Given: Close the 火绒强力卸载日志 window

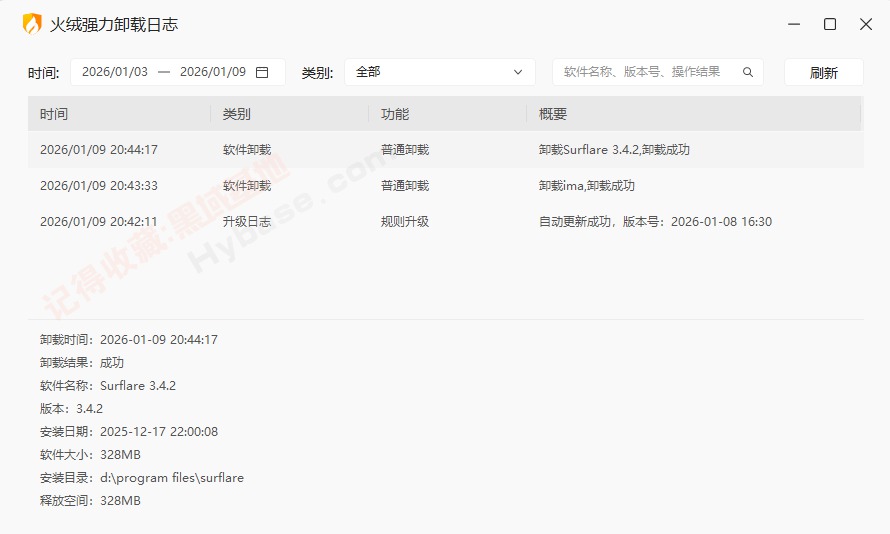Looking at the screenshot, I should point(866,24).
